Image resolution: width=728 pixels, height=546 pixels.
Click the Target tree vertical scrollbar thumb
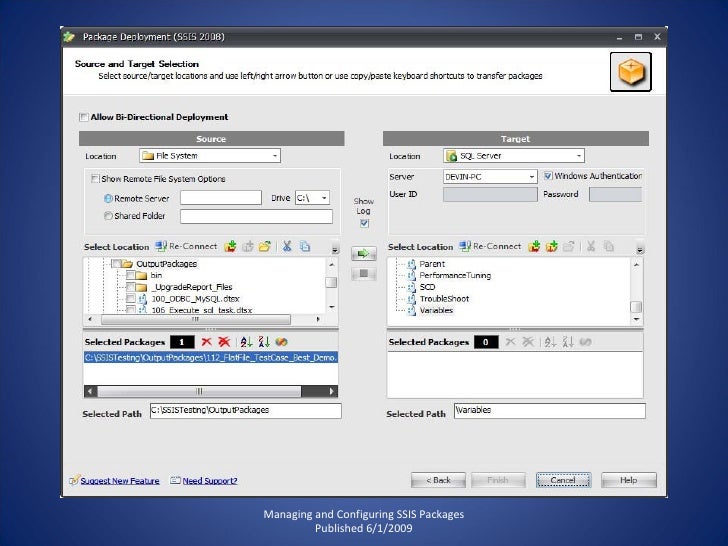(637, 307)
